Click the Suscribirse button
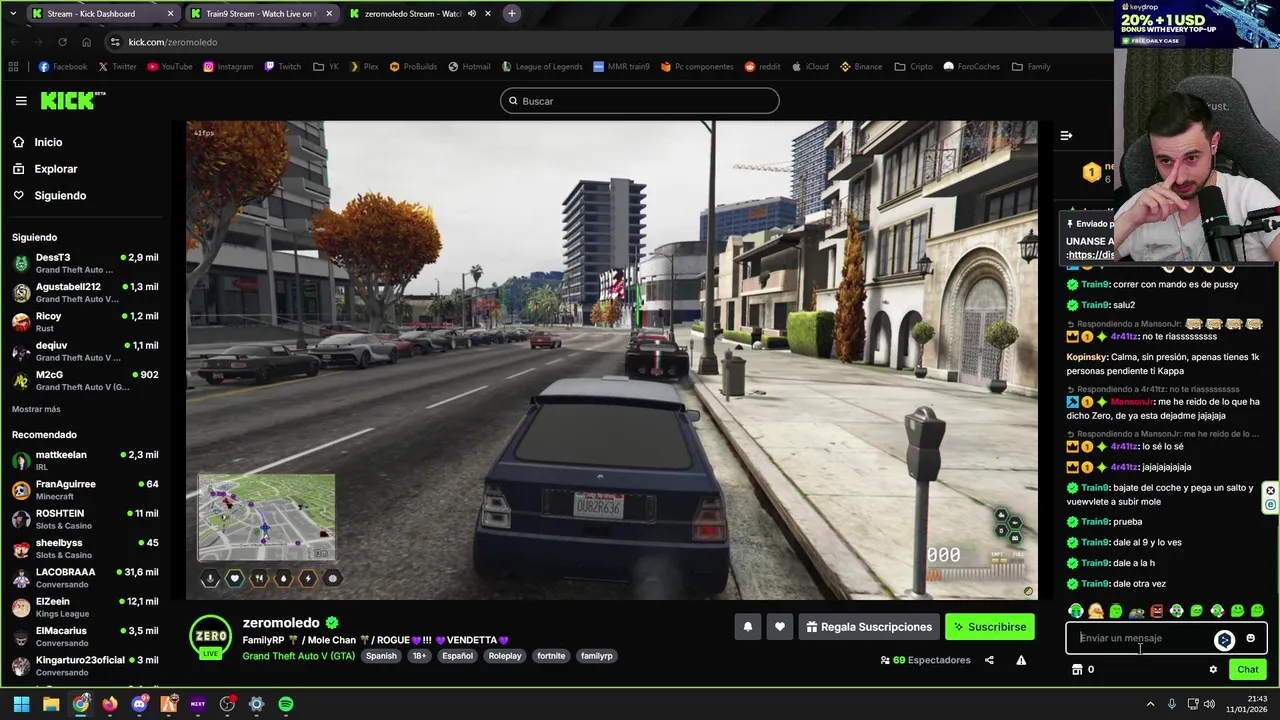Viewport: 1280px width, 720px height. [989, 627]
